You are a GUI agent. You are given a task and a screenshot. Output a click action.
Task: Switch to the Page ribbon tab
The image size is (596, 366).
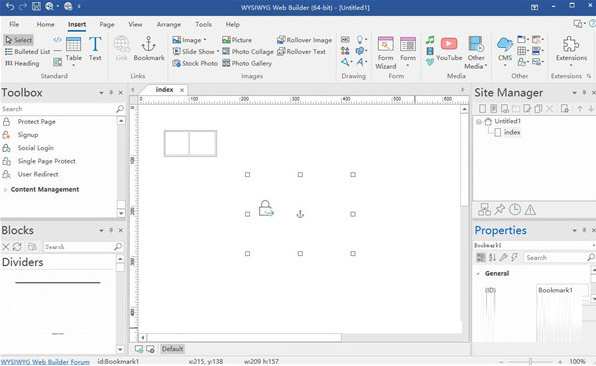point(107,24)
